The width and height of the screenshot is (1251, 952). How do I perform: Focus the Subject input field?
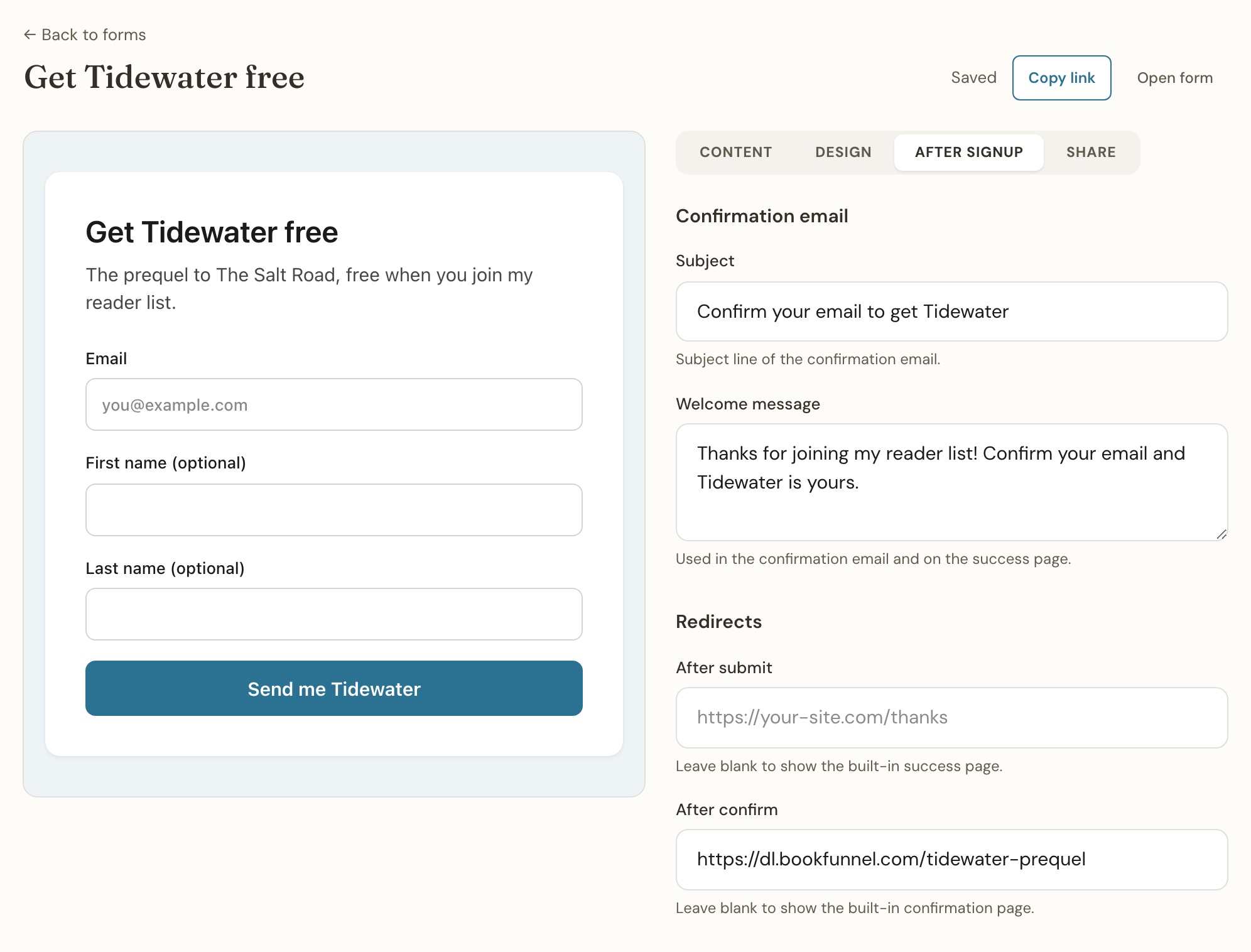(951, 311)
